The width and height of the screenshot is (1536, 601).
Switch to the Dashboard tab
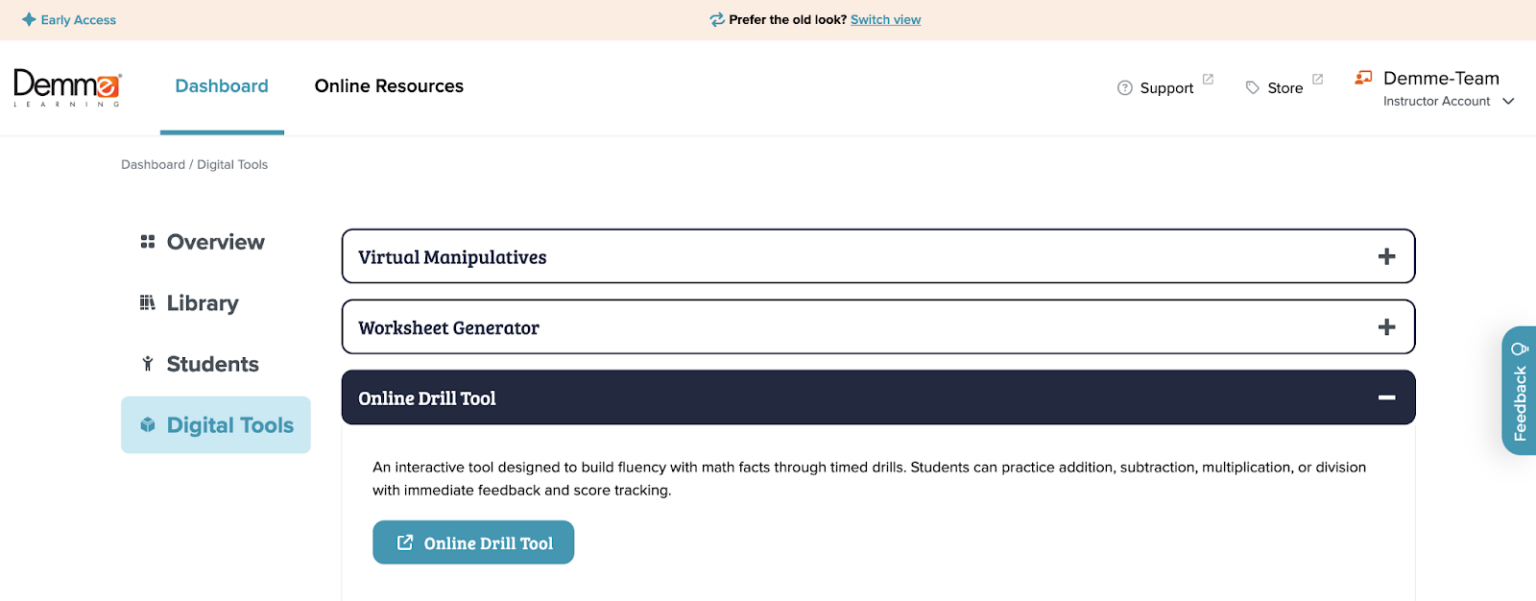[x=221, y=86]
